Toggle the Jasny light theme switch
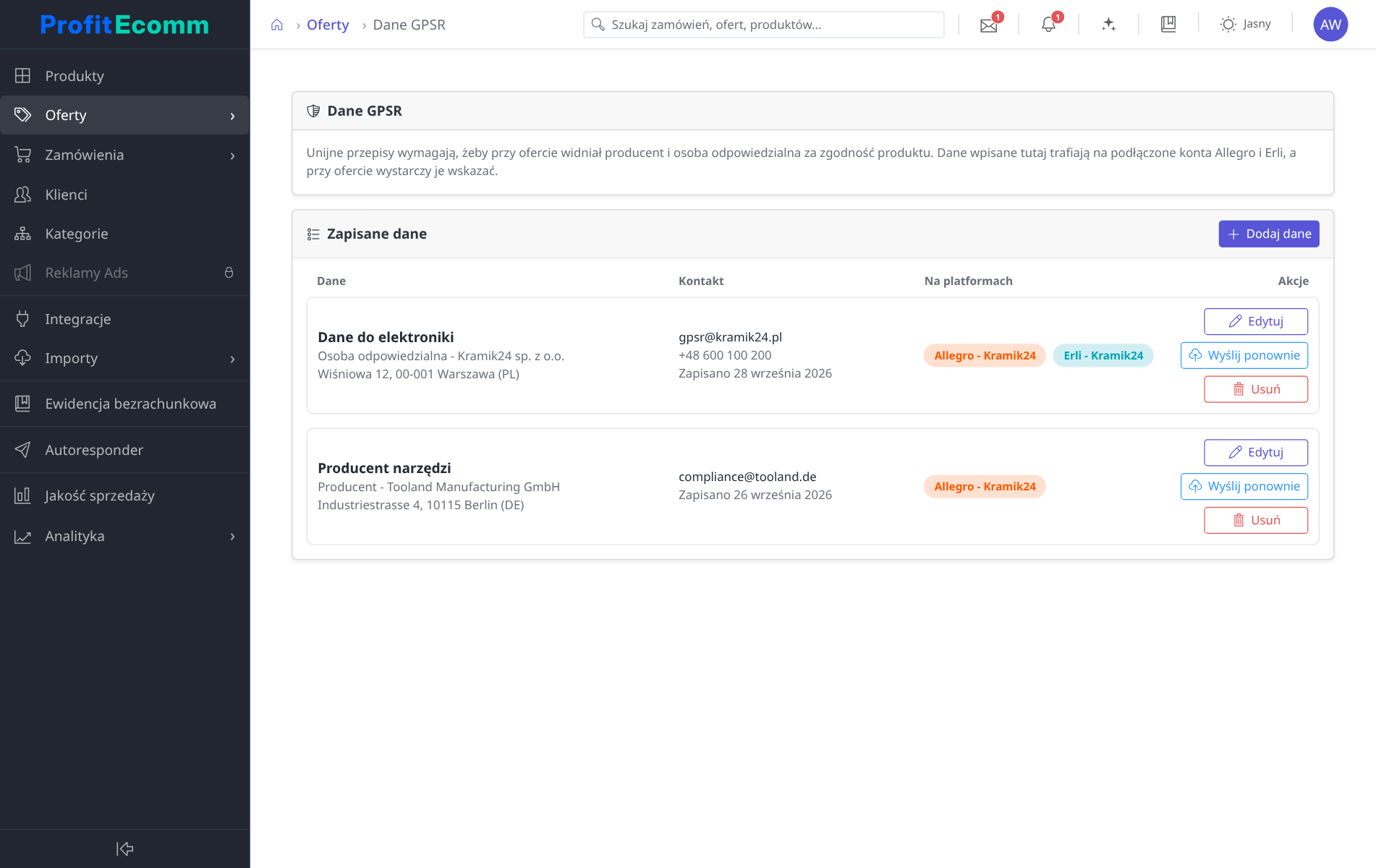This screenshot has height=868, width=1389. (1246, 25)
